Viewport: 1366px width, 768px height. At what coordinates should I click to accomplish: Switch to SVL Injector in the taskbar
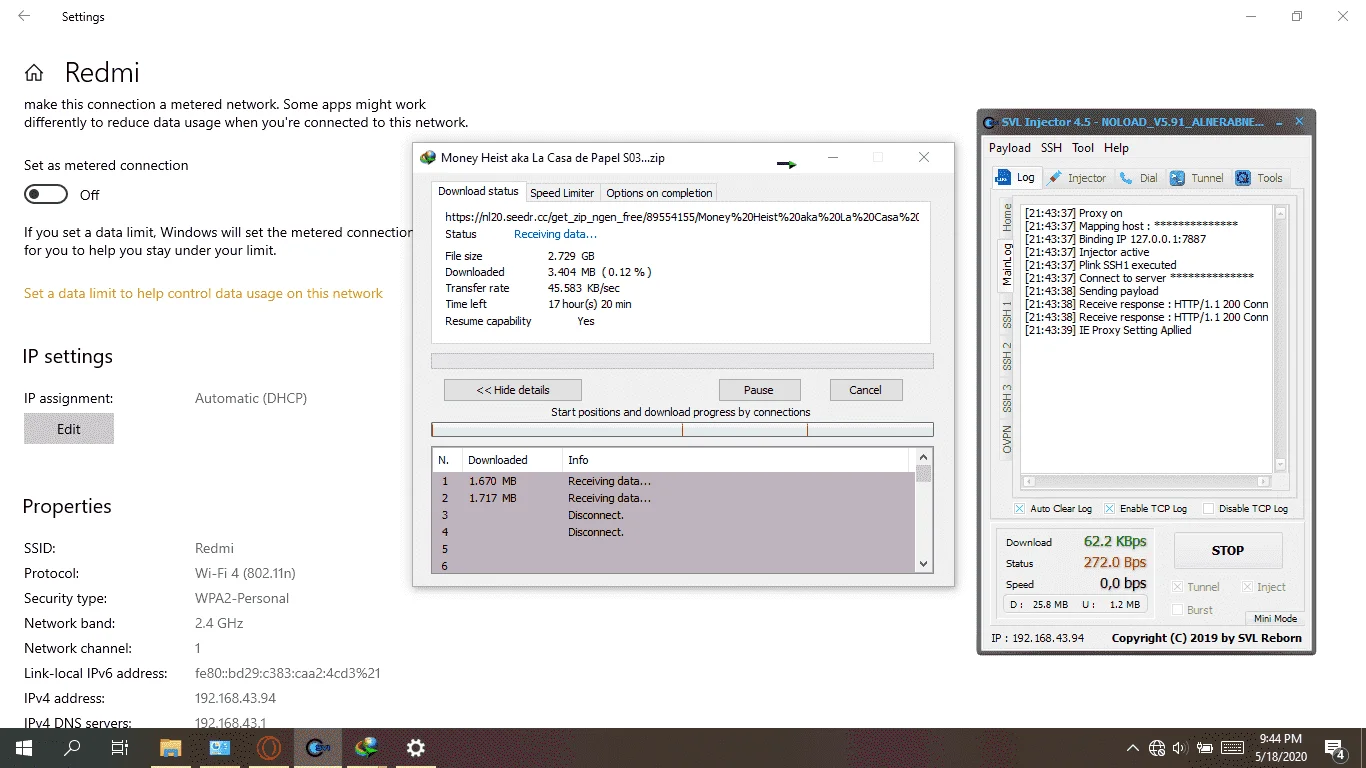pyautogui.click(x=318, y=748)
